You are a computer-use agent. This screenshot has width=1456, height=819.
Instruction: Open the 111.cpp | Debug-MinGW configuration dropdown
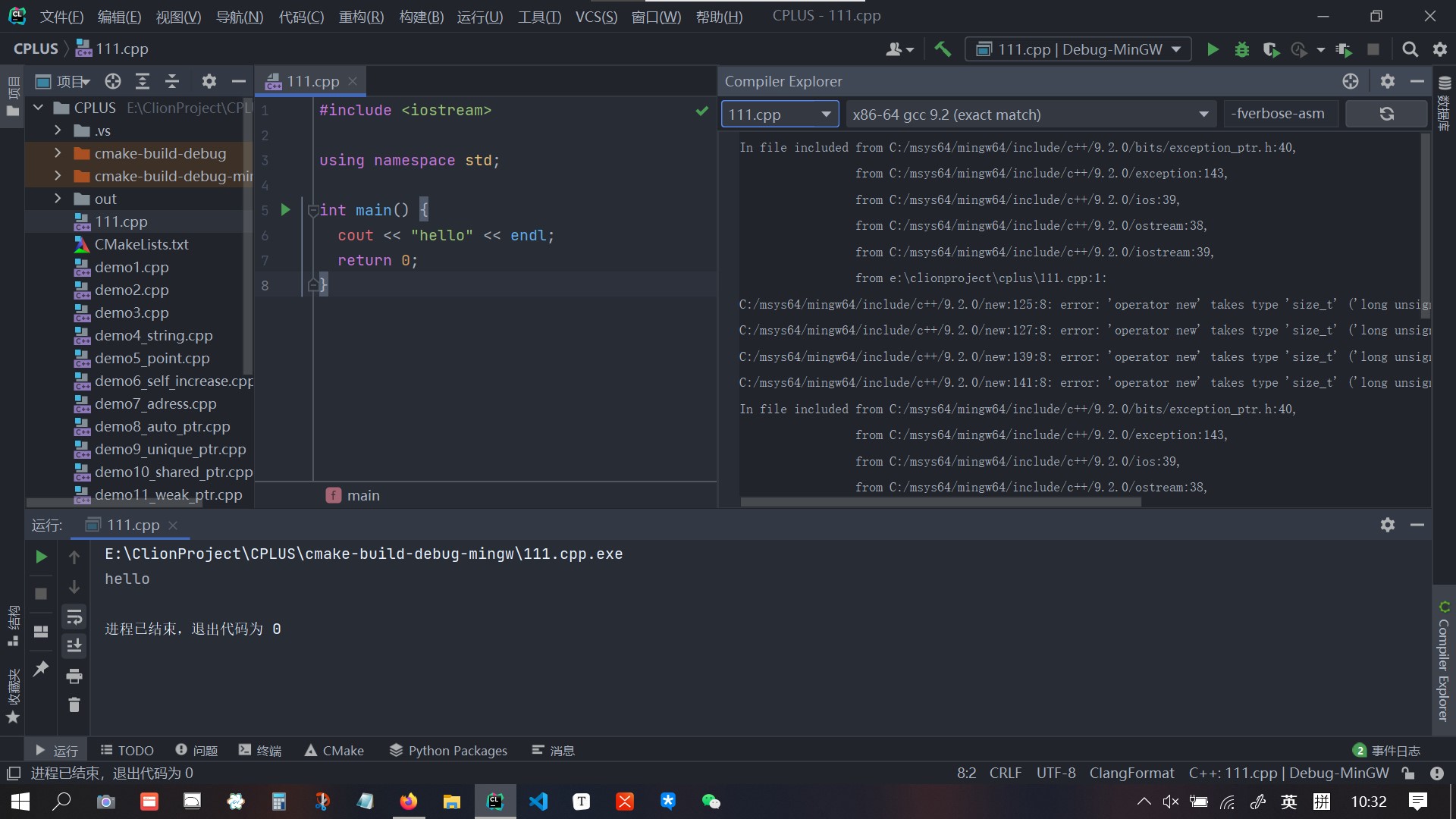(1078, 49)
